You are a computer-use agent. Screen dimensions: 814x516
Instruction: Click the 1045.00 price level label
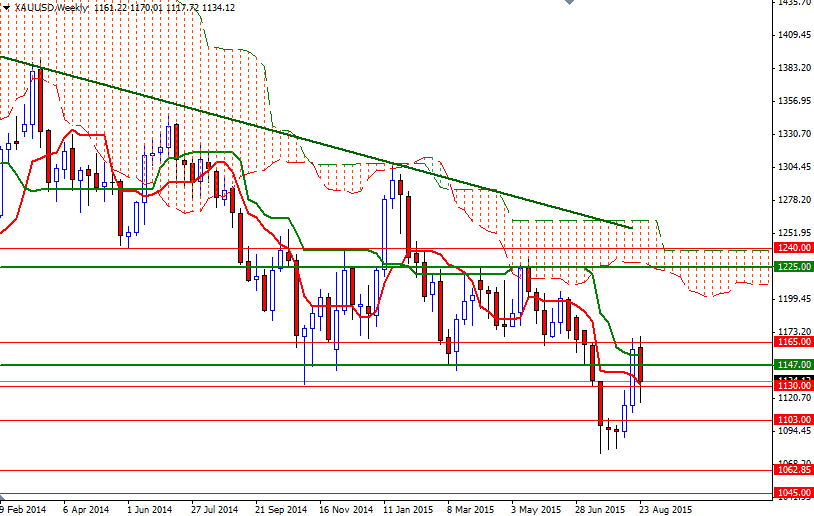tap(793, 492)
